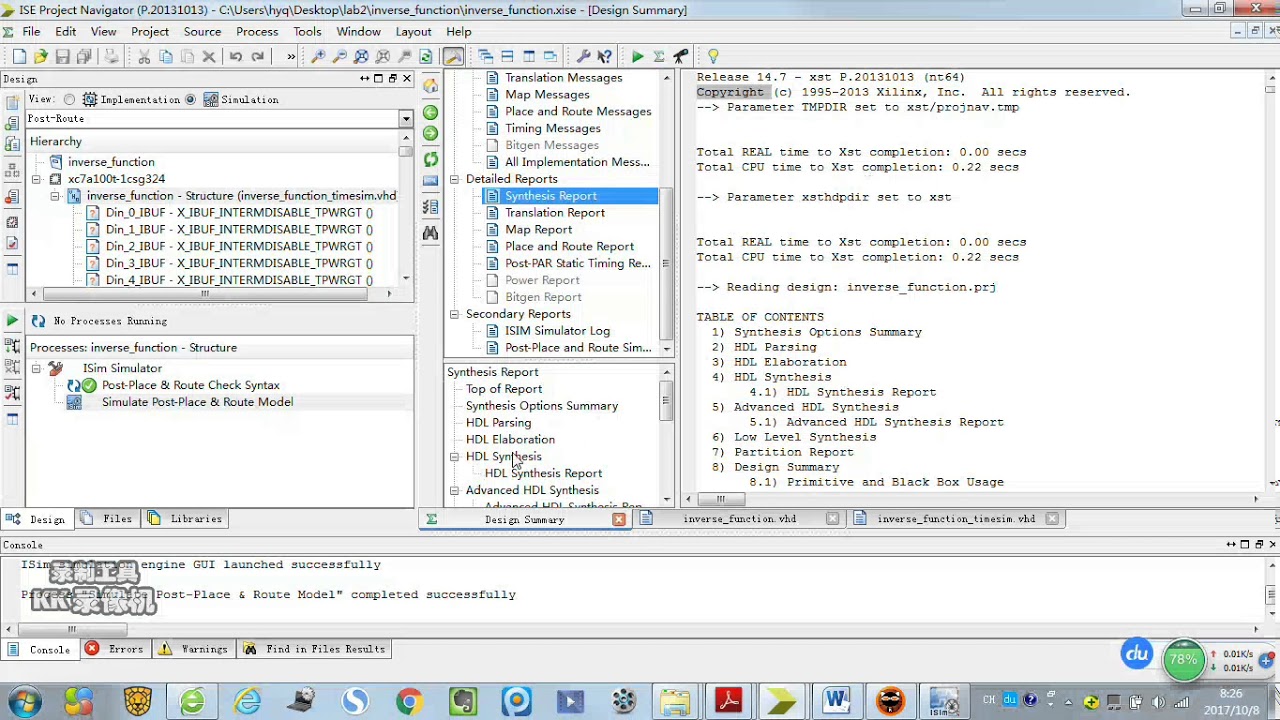Open the Place and Route Report
Image resolution: width=1280 pixels, height=720 pixels.
point(569,247)
